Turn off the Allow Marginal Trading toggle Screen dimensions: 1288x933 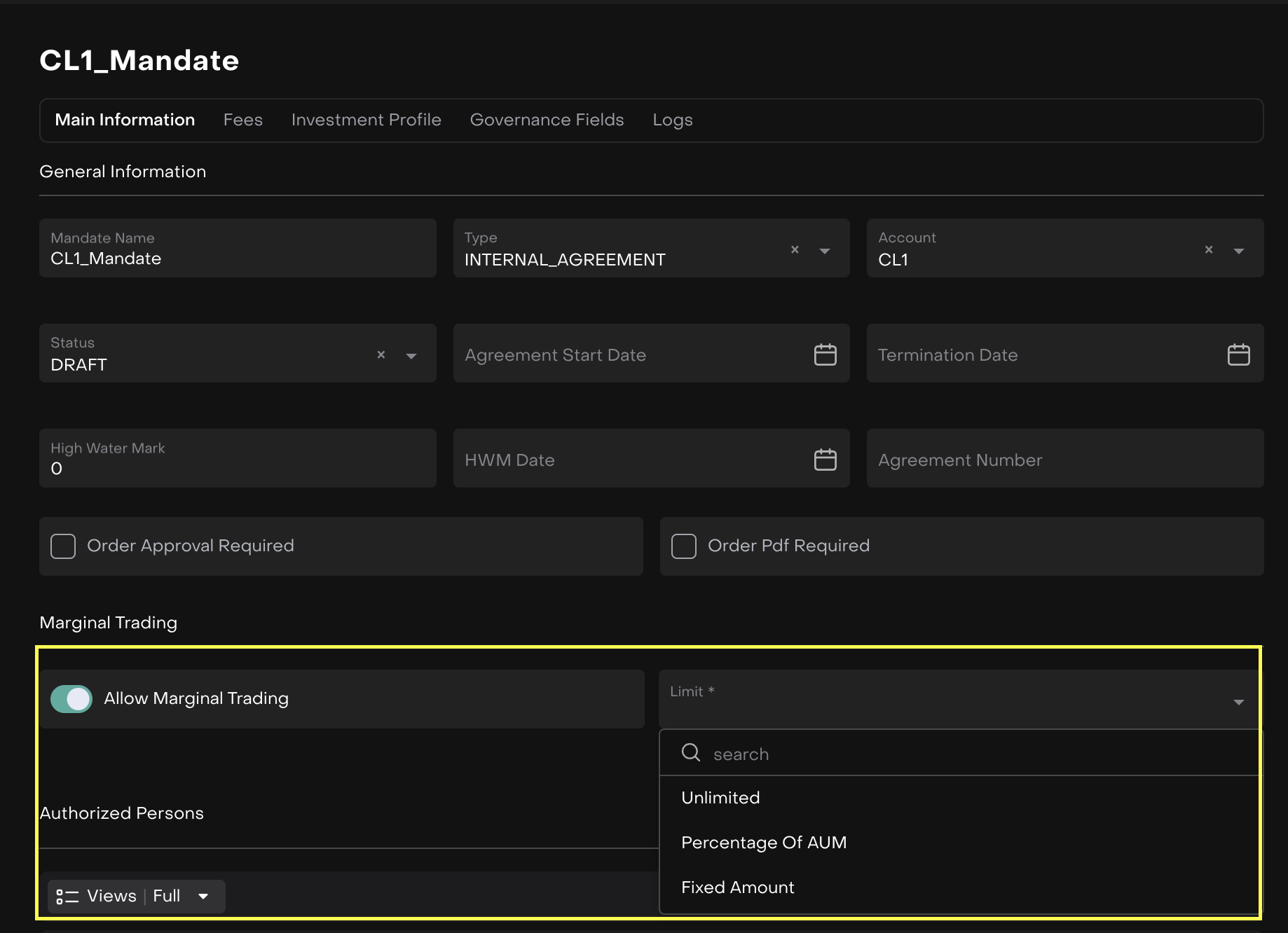tap(71, 699)
